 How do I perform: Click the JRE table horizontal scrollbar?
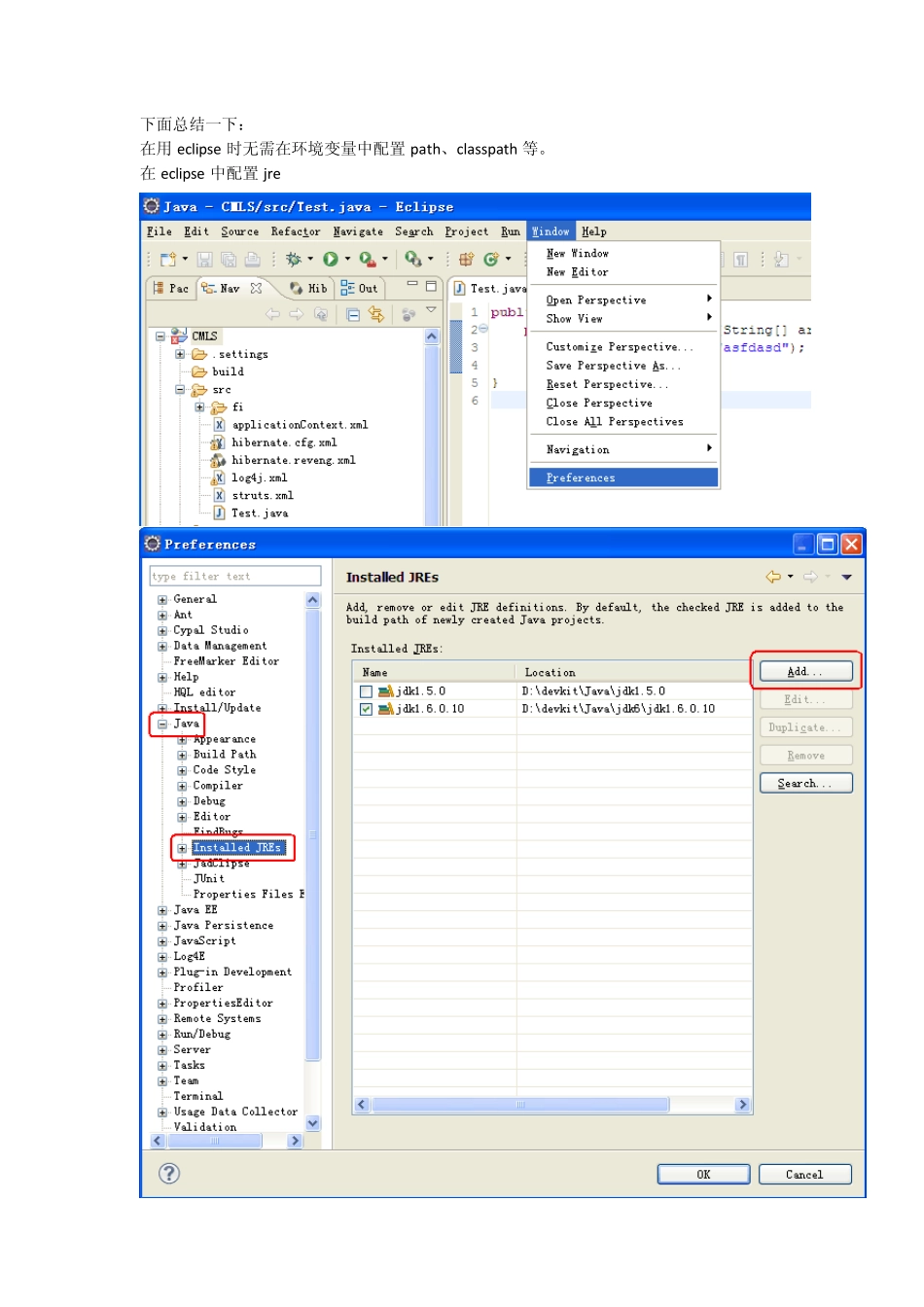552,1105
